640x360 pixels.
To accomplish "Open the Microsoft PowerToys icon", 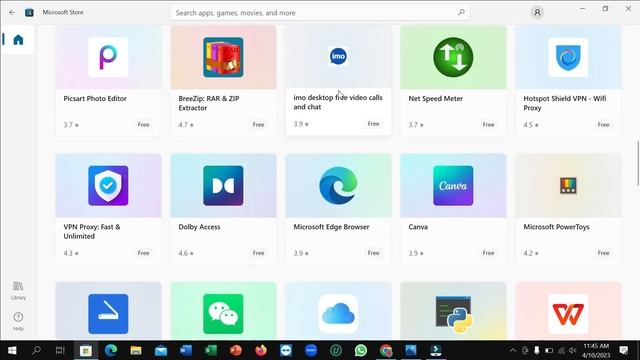I will (568, 185).
